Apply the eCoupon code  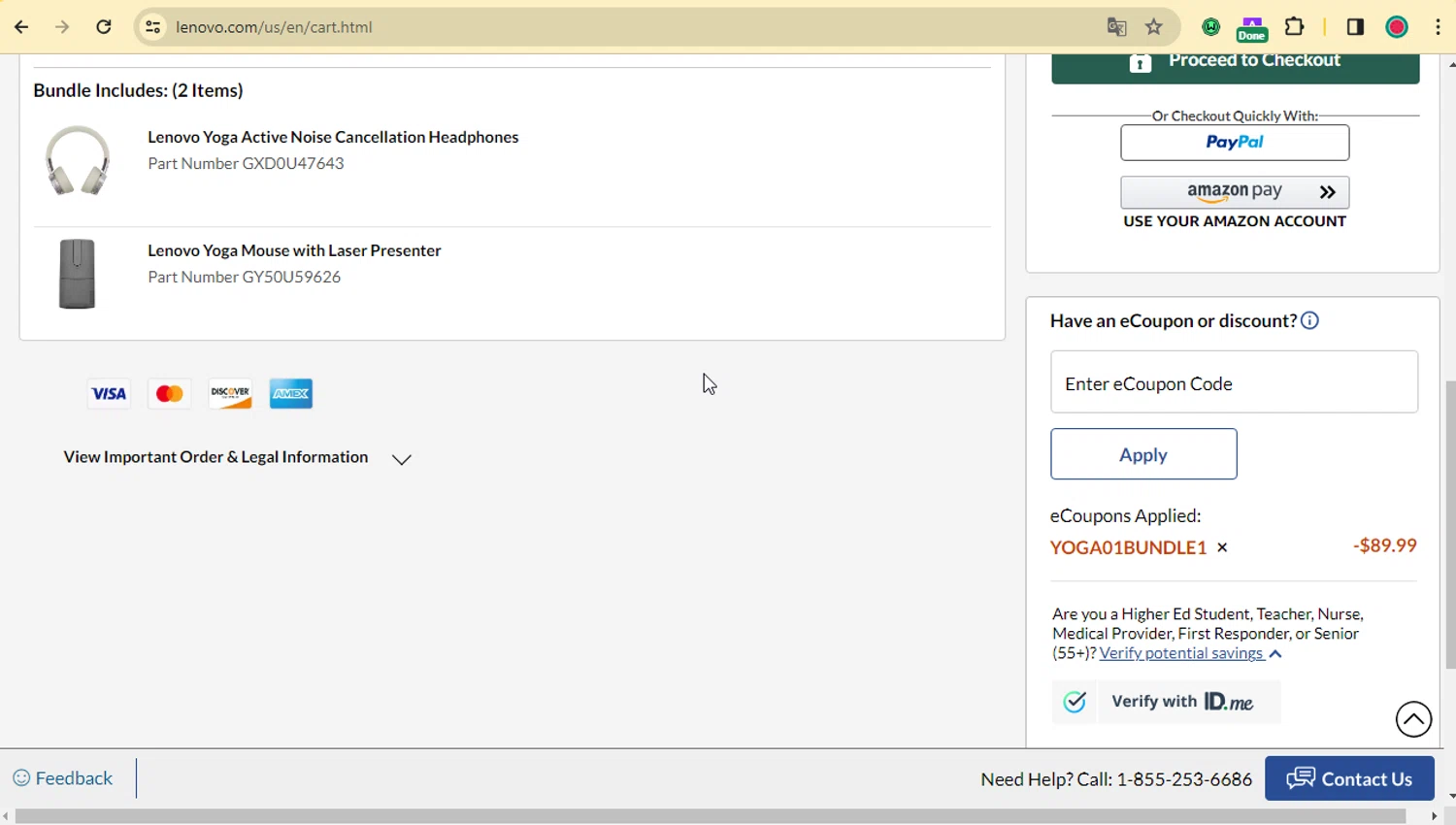(1143, 454)
